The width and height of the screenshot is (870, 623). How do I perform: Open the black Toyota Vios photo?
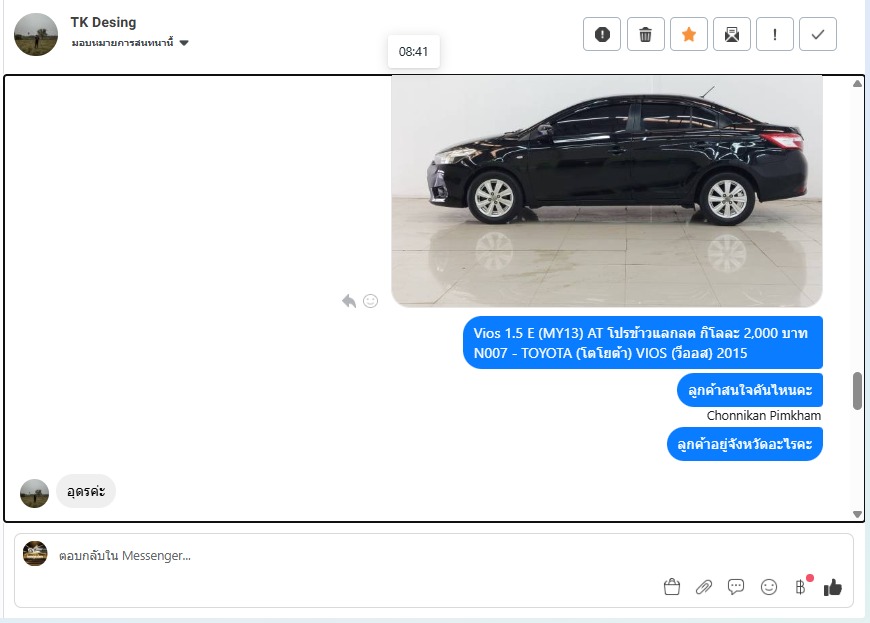(x=606, y=191)
